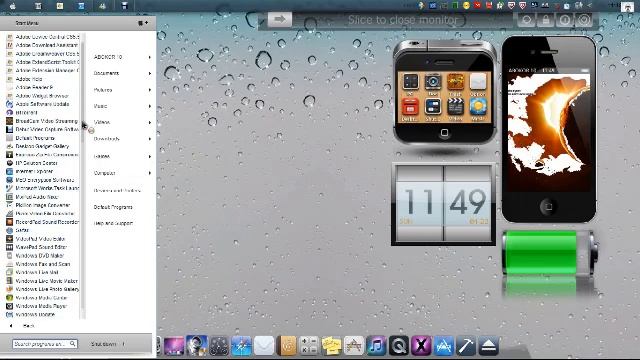640x360 pixels.
Task: Expand the Music submenu arrow
Action: tap(150, 106)
